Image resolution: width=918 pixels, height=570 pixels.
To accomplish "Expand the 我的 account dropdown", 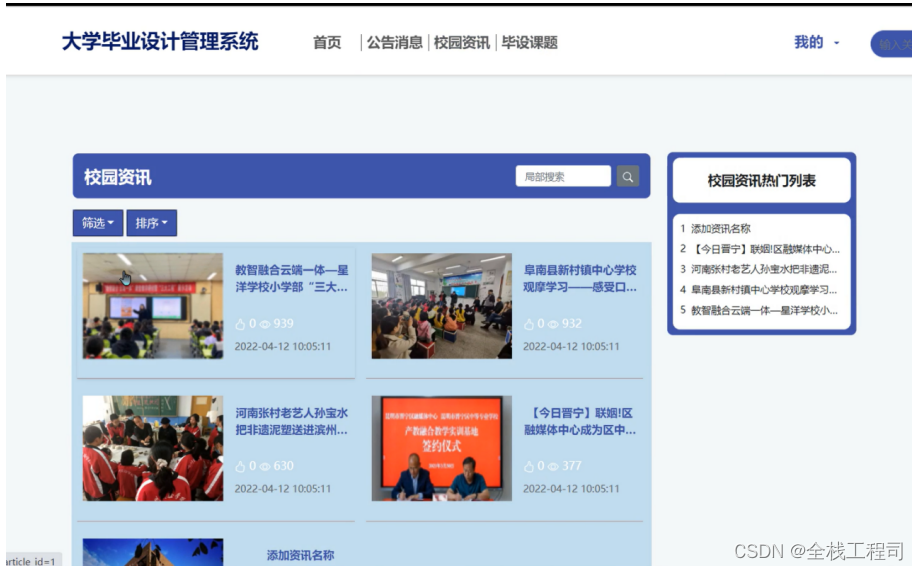I will [x=817, y=42].
